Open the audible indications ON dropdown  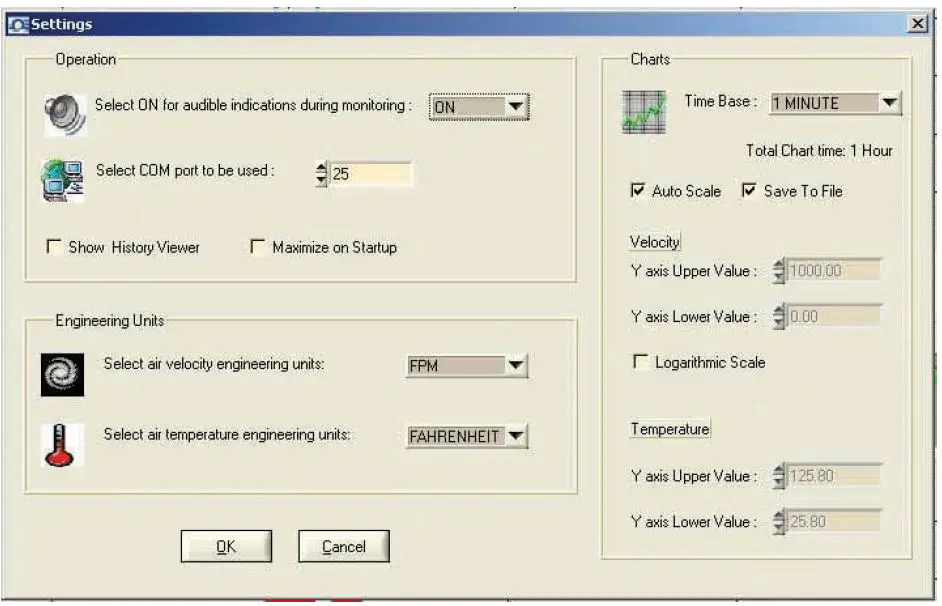pyautogui.click(x=479, y=107)
